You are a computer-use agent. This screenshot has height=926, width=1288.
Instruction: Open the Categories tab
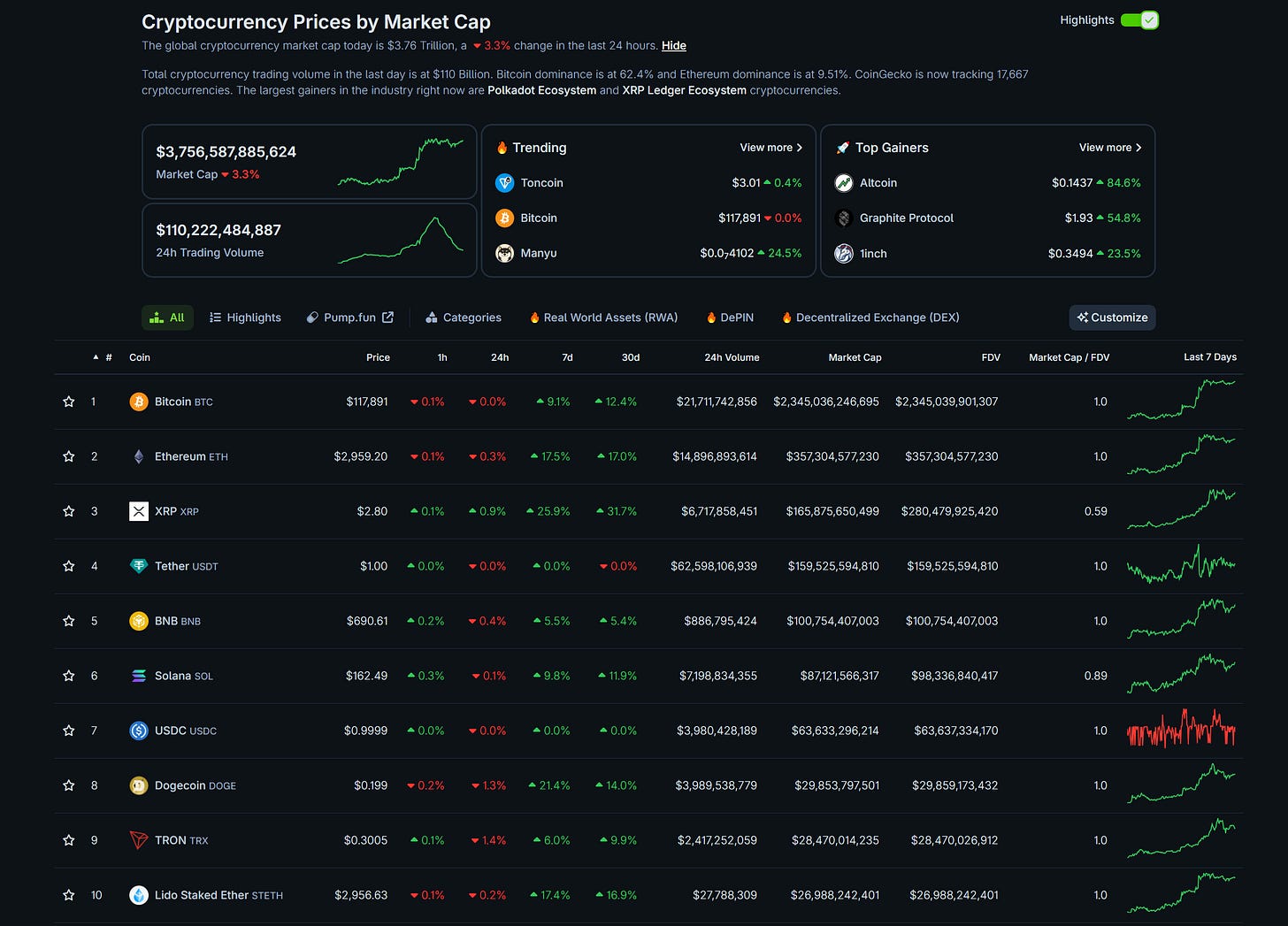coord(464,318)
